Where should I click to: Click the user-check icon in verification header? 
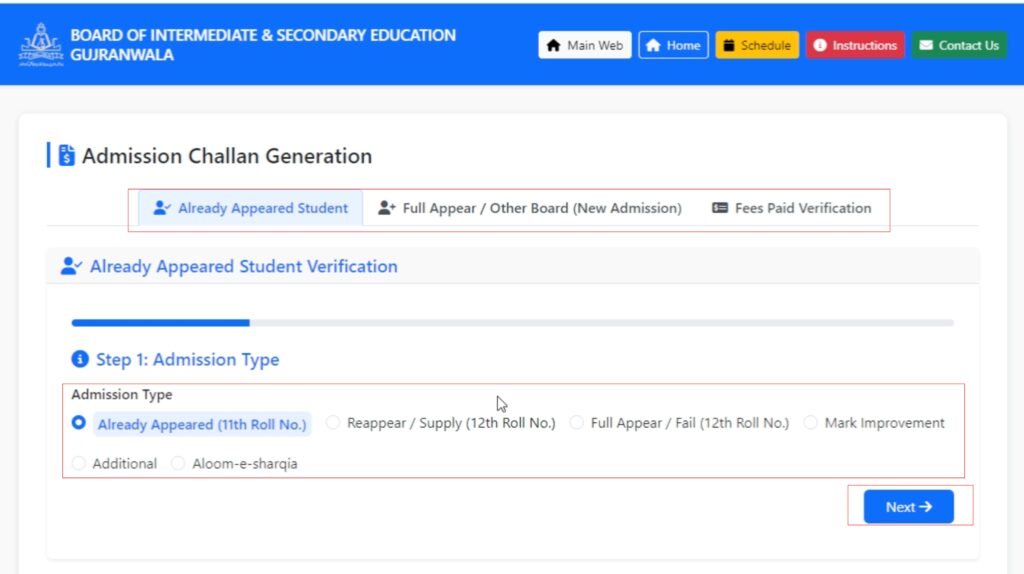[71, 267]
